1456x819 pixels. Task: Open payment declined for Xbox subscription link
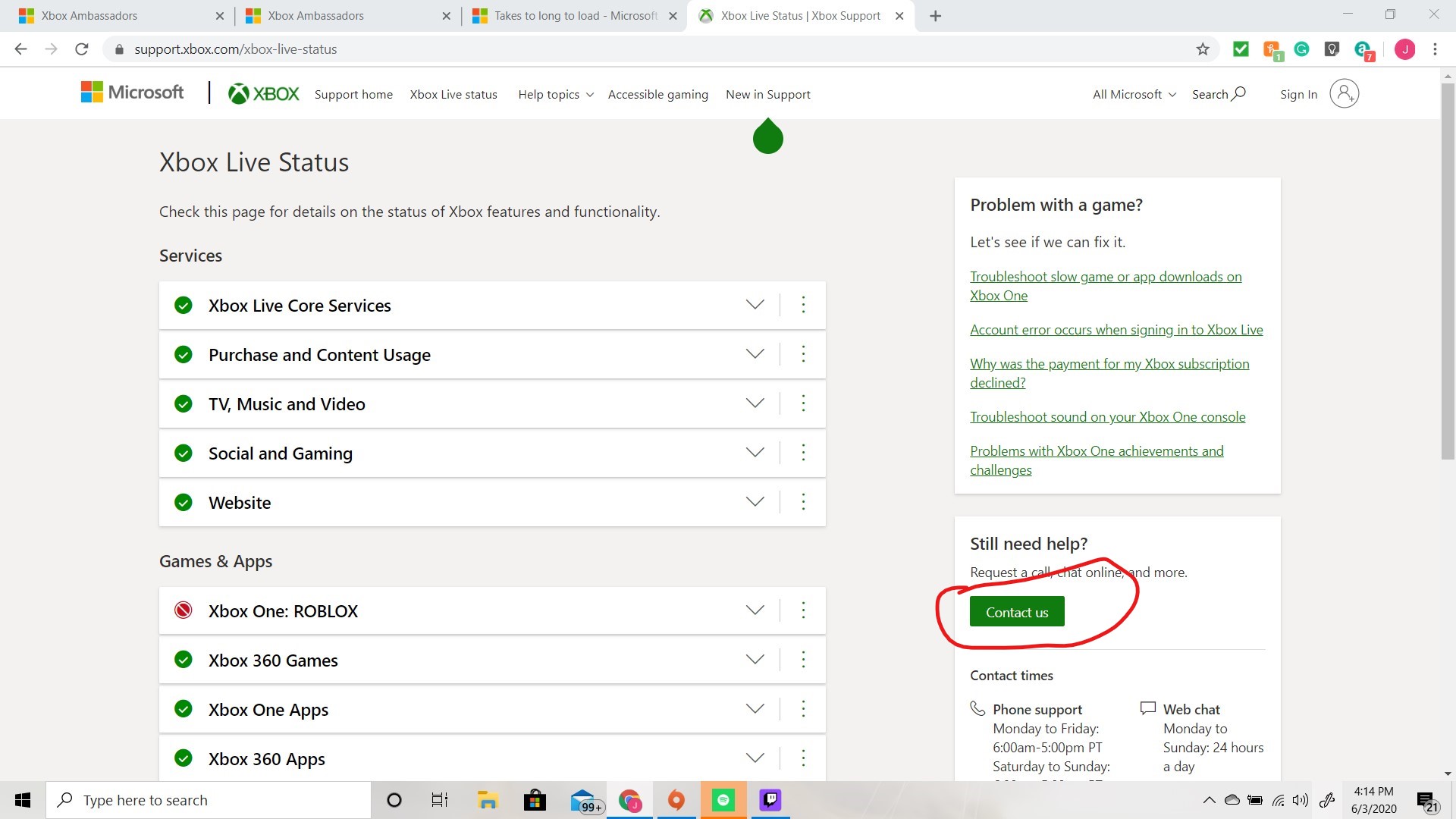coord(1109,373)
